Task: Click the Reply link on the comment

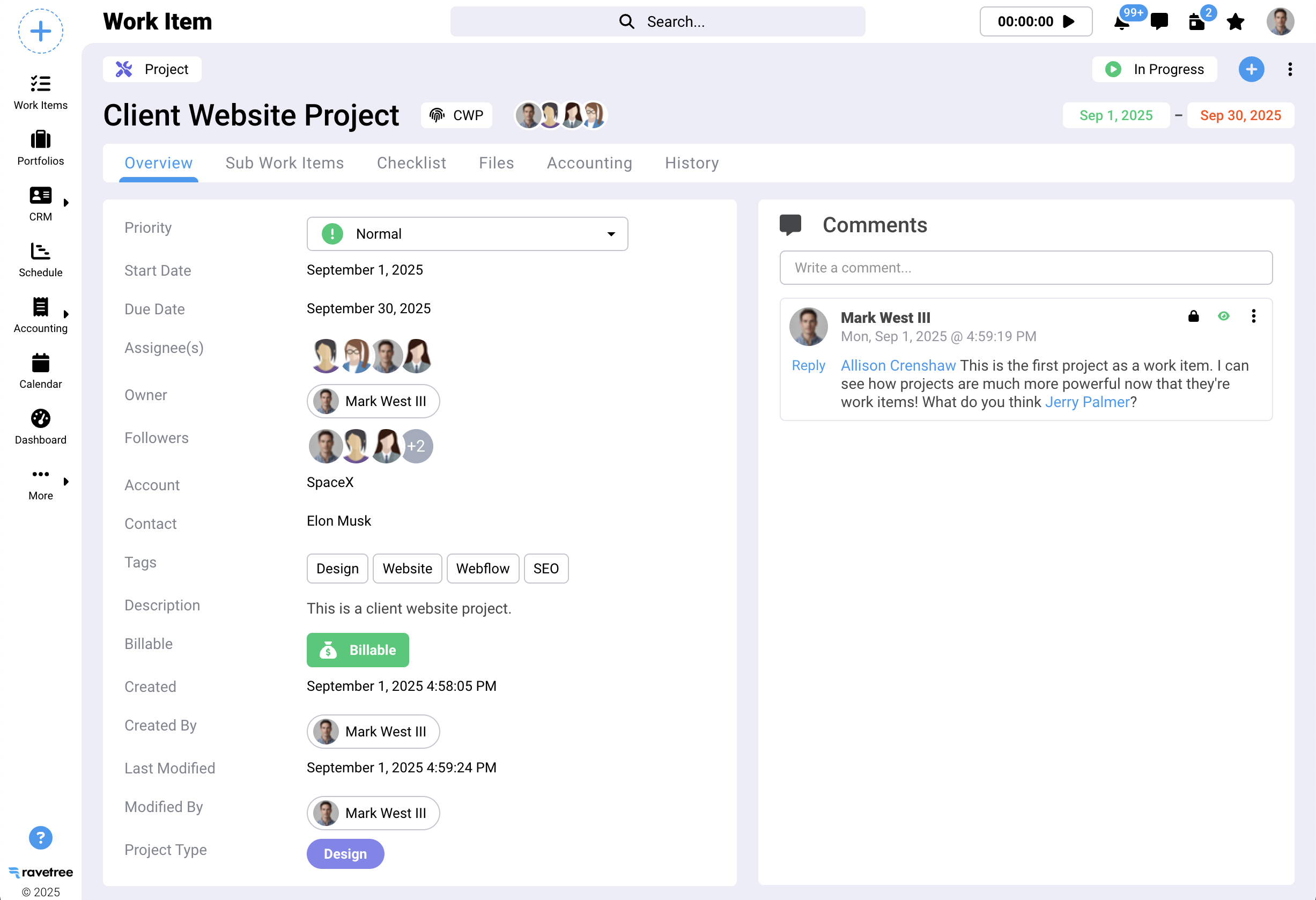Action: [808, 365]
